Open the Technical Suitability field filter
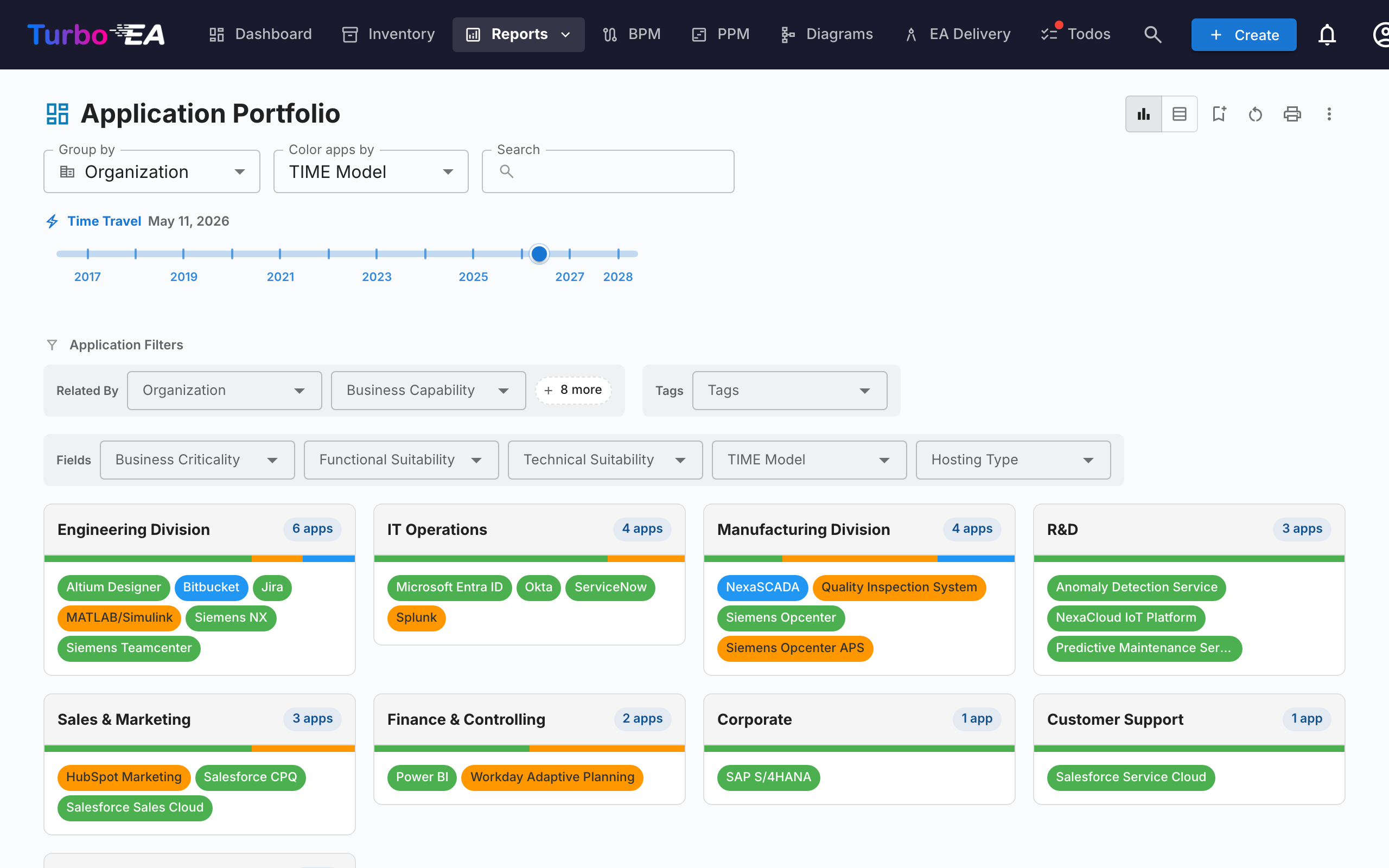Viewport: 1389px width, 868px height. 605,460
